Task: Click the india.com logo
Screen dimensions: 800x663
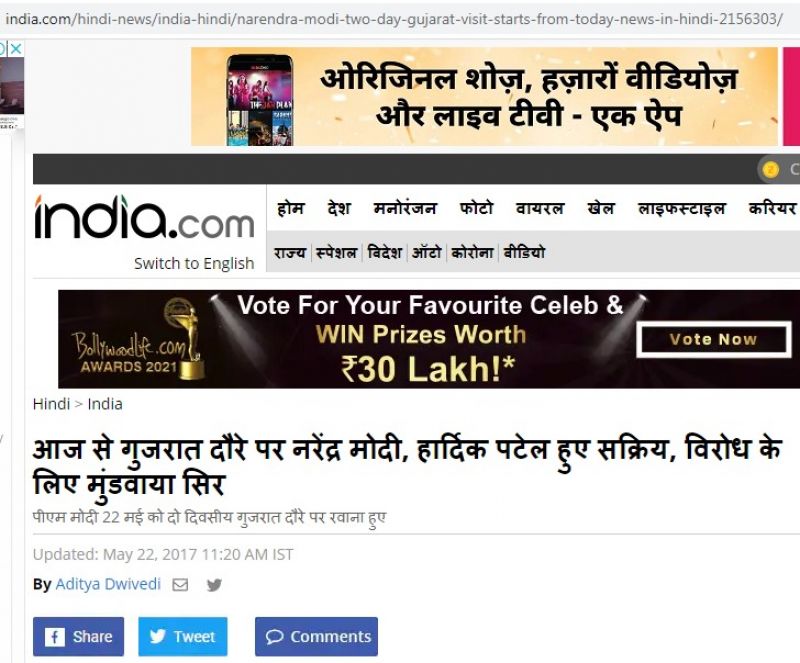Action: [144, 217]
